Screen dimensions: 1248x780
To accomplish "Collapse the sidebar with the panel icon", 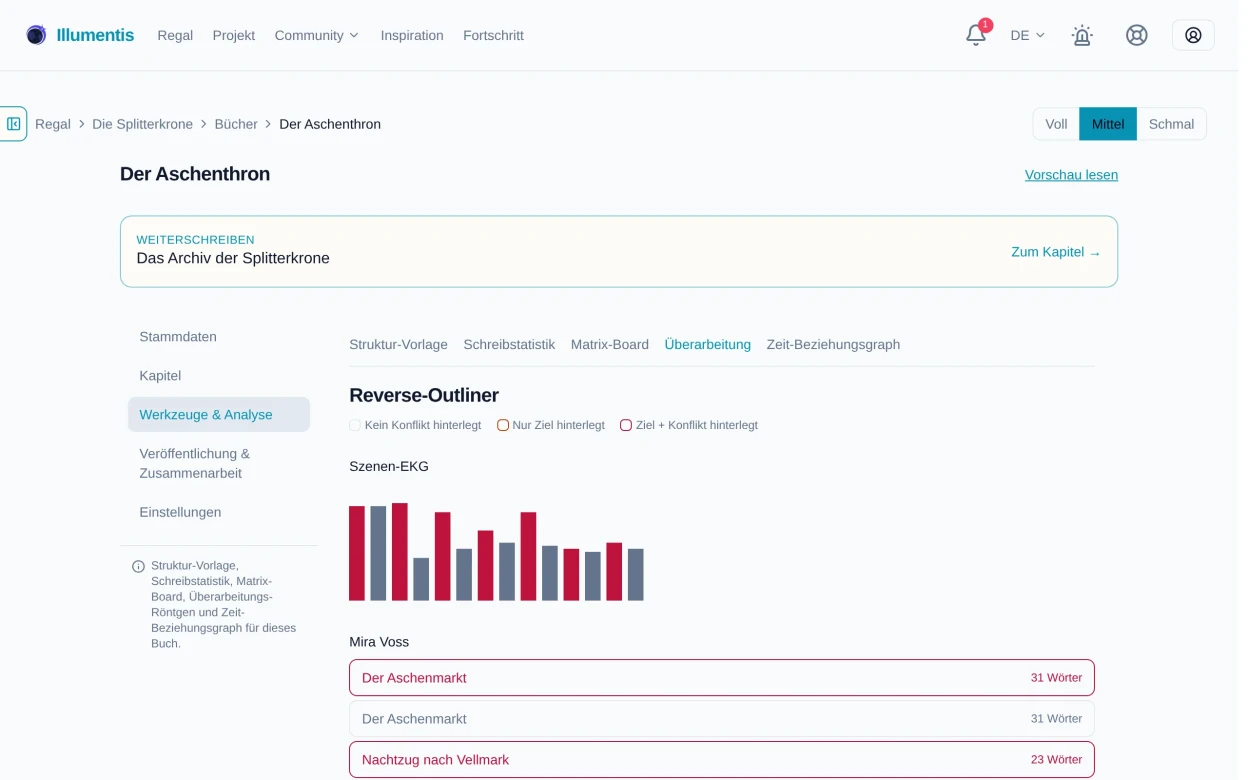I will [x=13, y=124].
